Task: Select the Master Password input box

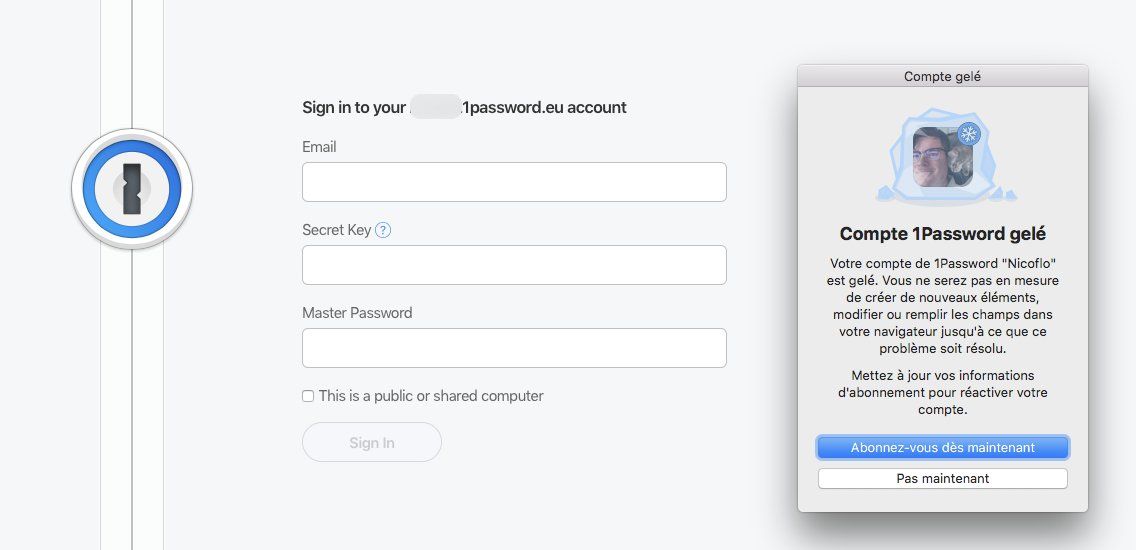Action: [x=514, y=348]
